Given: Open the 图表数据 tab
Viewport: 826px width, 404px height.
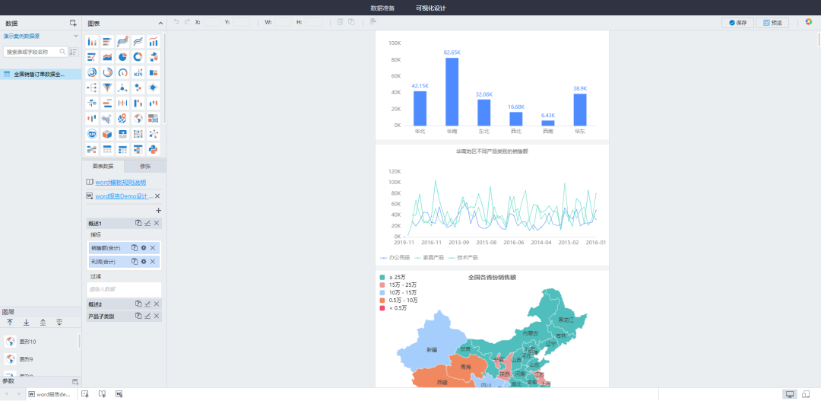Looking at the screenshot, I should 102,166.
